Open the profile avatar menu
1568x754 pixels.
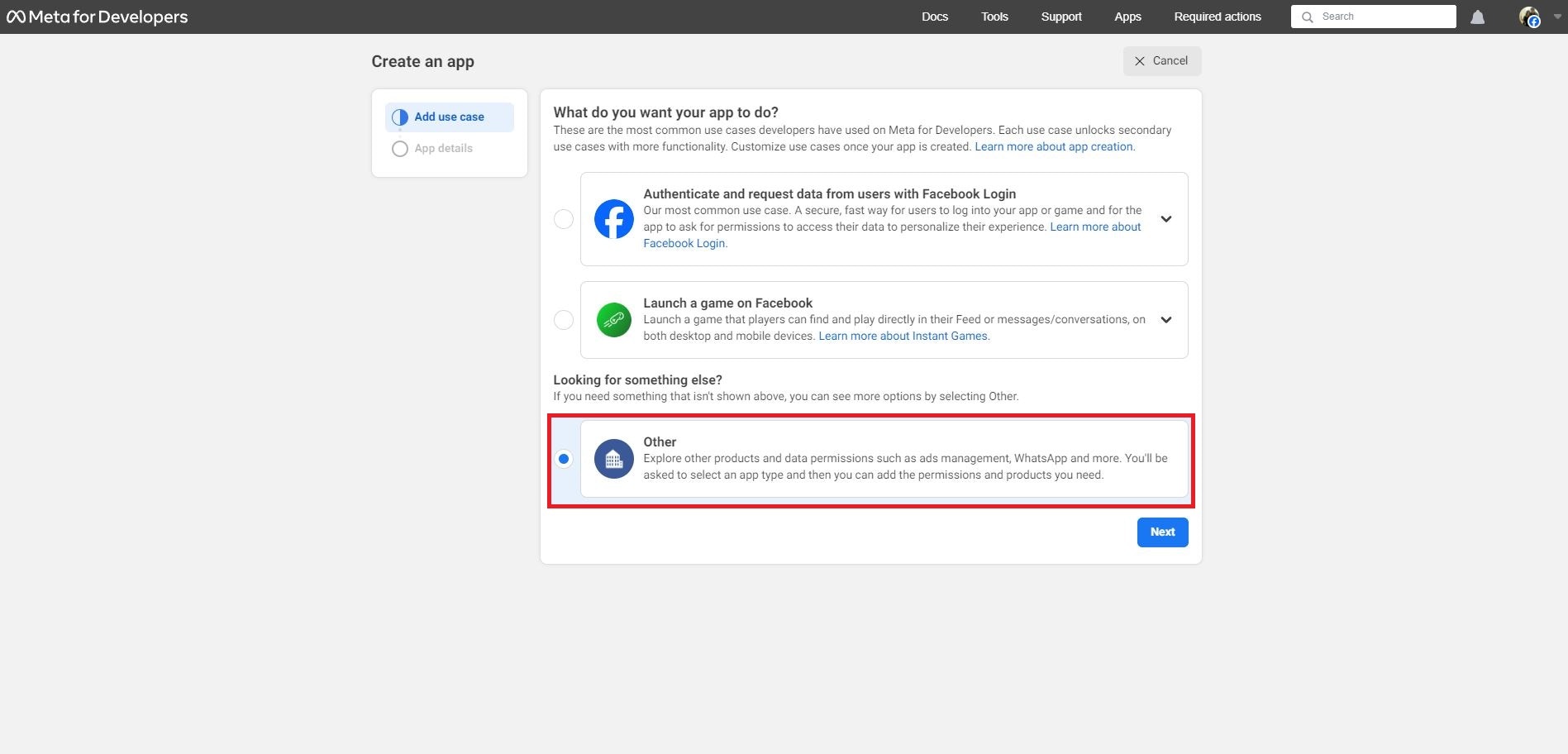(x=1529, y=17)
